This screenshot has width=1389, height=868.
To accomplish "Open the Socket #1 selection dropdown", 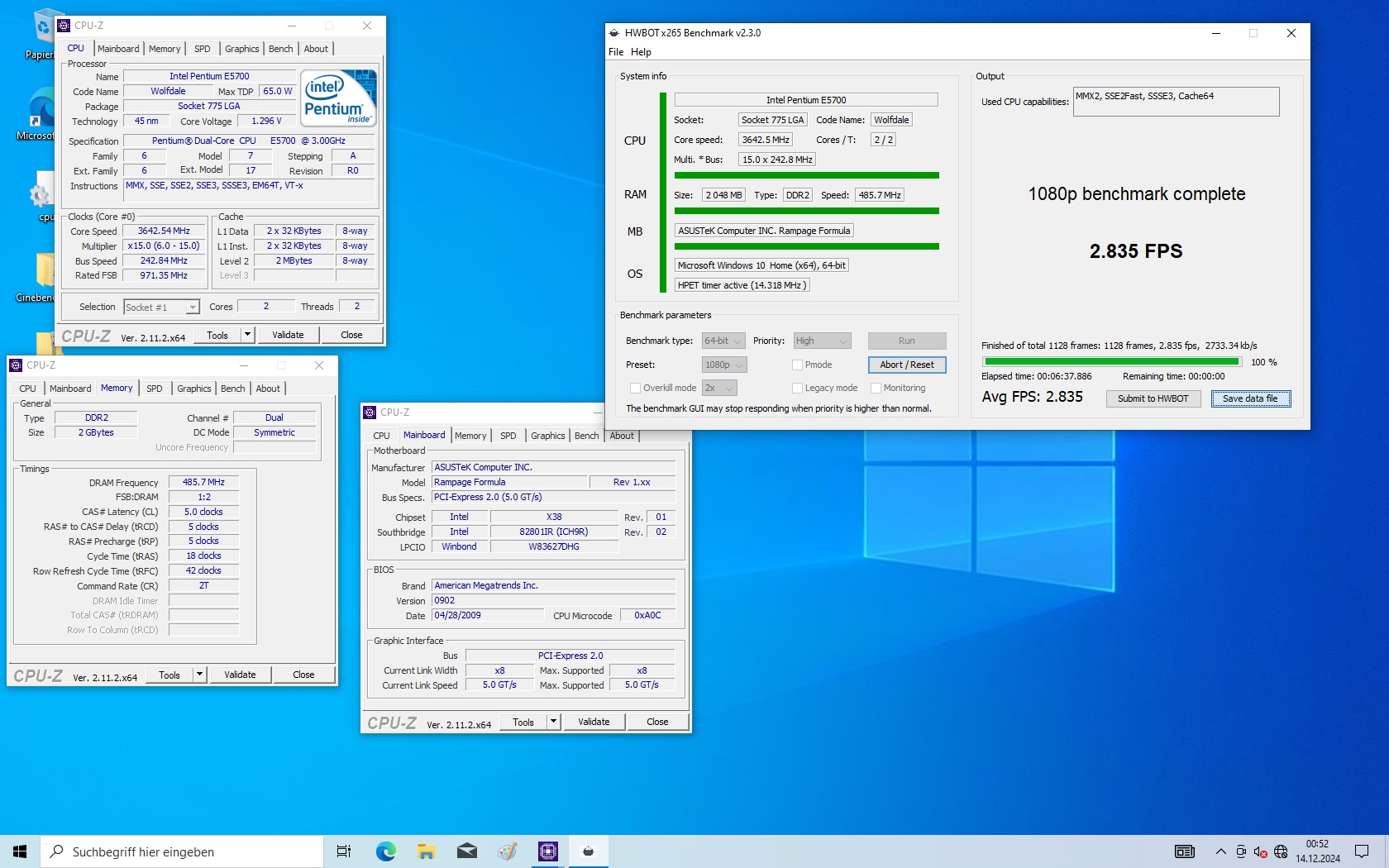I will (161, 307).
